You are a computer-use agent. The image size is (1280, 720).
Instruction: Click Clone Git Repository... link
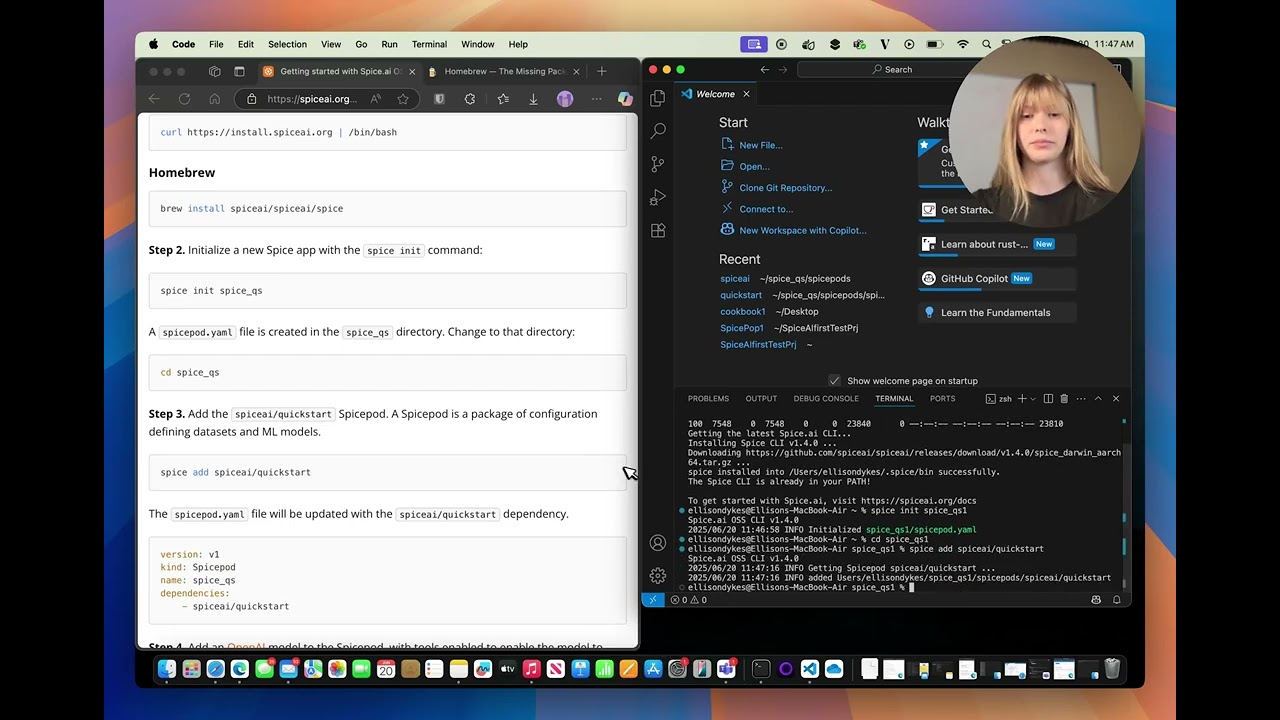785,188
